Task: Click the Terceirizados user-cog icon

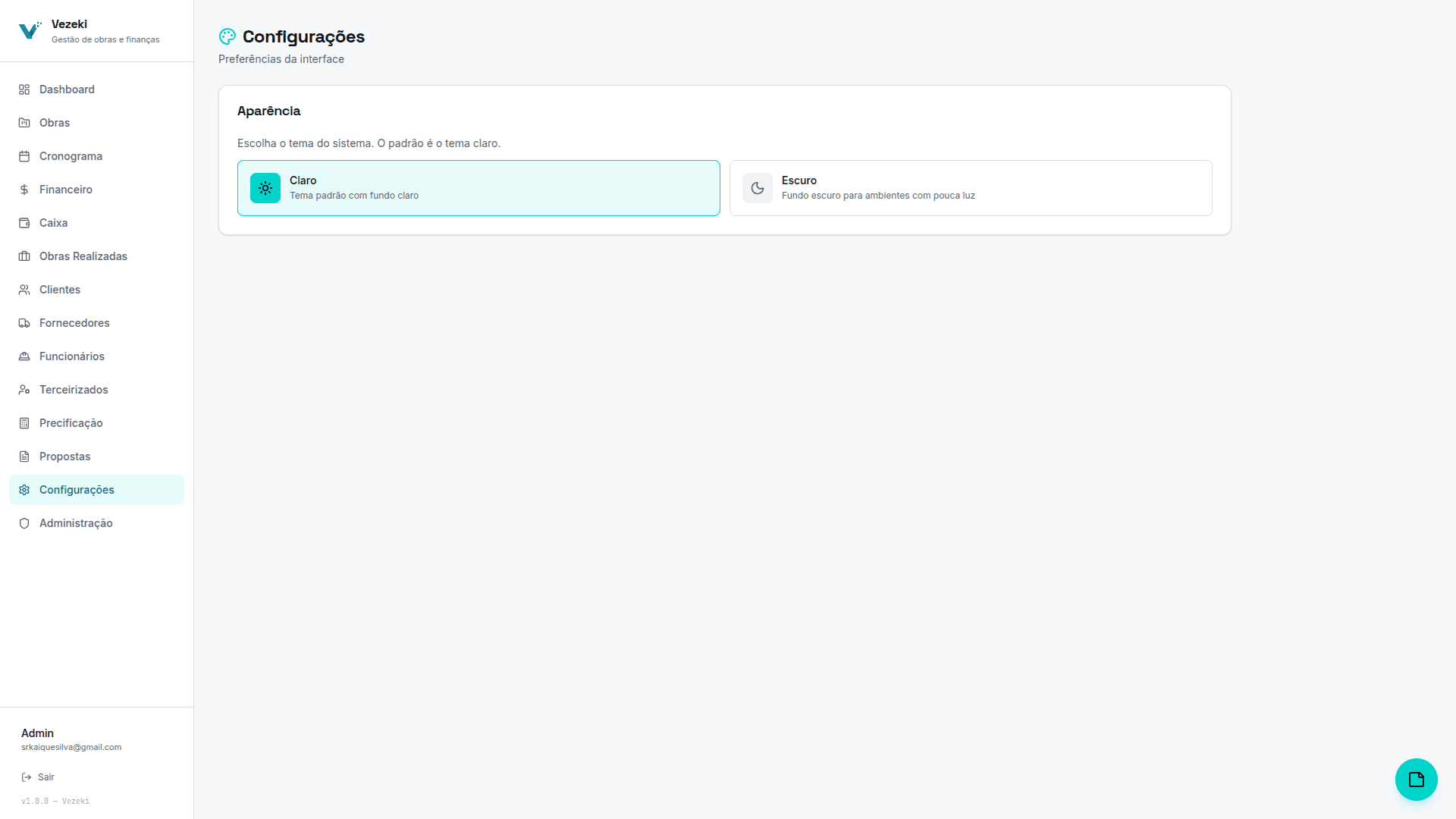Action: click(24, 390)
